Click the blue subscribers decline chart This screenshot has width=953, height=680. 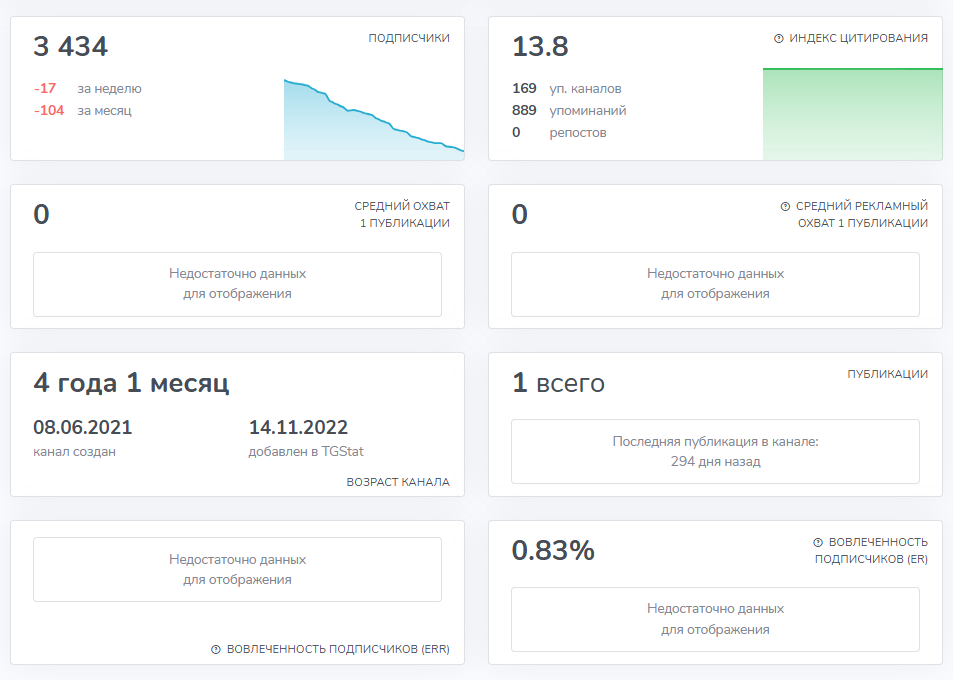click(374, 120)
